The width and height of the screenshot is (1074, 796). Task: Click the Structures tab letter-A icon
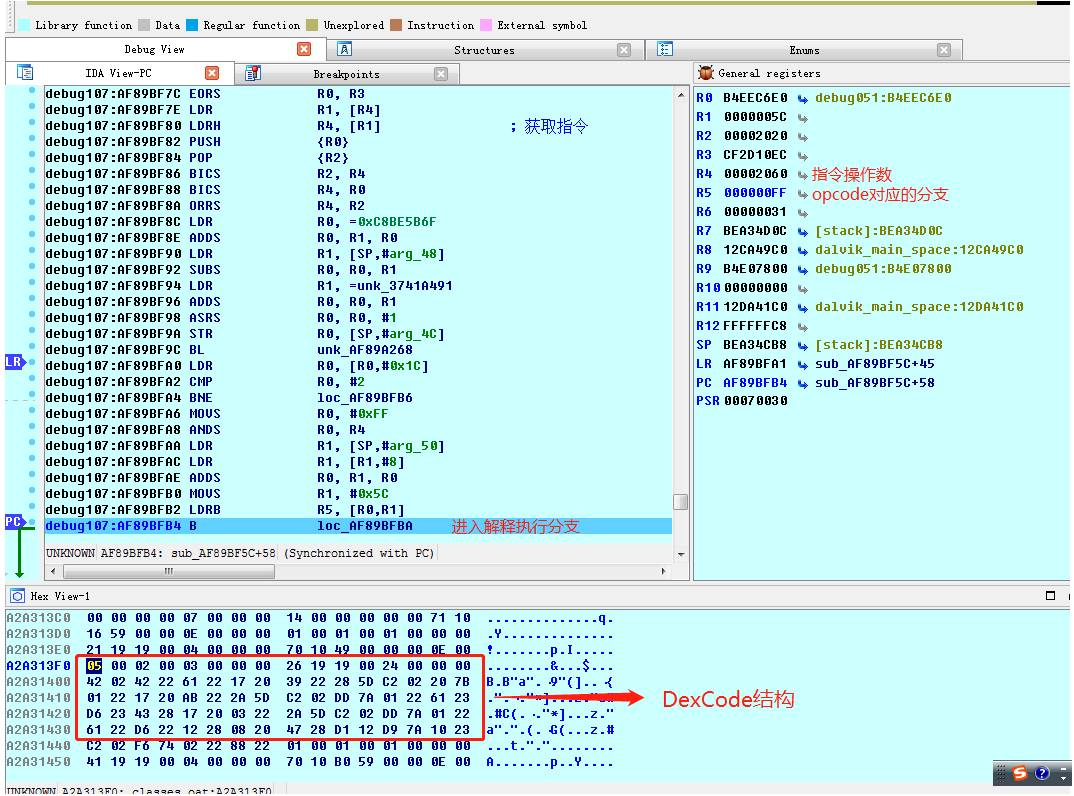click(347, 48)
